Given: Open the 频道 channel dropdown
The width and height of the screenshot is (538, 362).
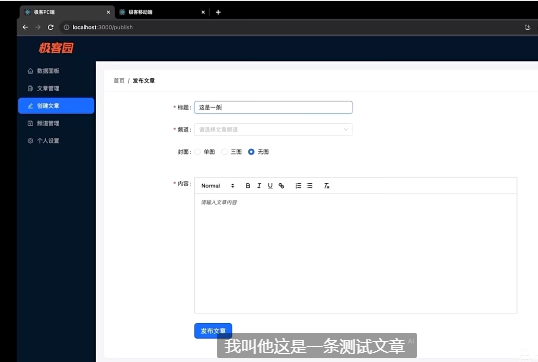Looking at the screenshot, I should (x=273, y=129).
